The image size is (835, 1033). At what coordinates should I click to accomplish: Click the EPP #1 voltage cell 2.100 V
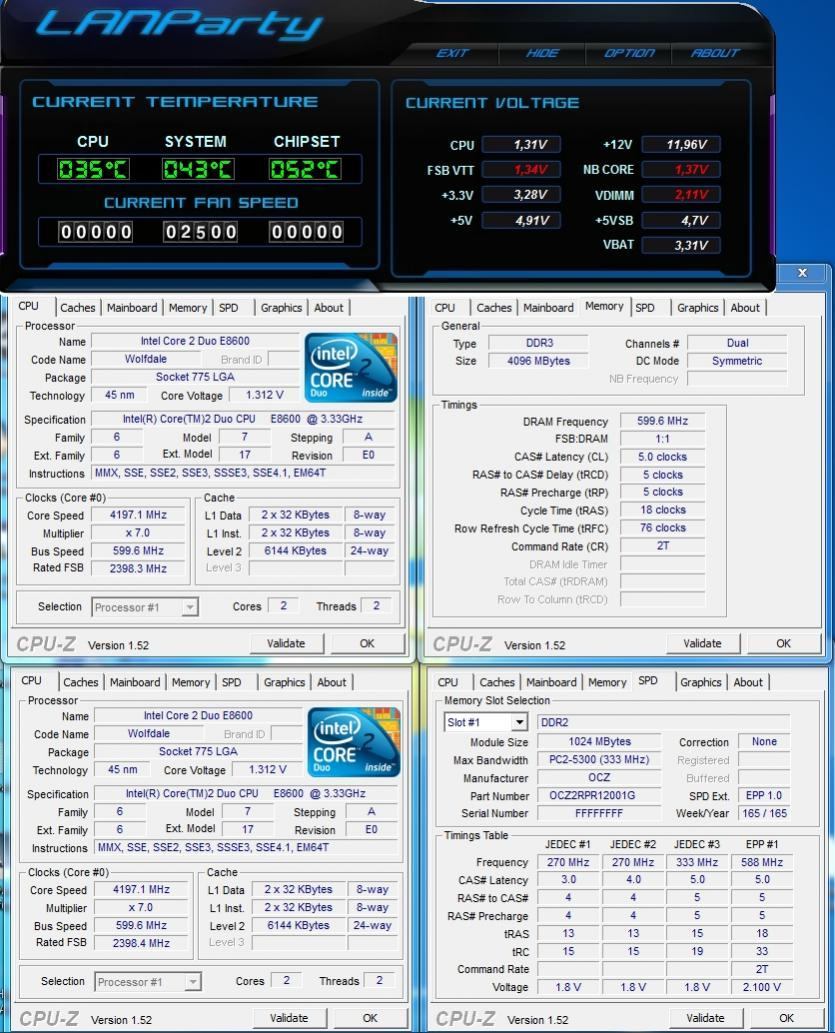762,988
